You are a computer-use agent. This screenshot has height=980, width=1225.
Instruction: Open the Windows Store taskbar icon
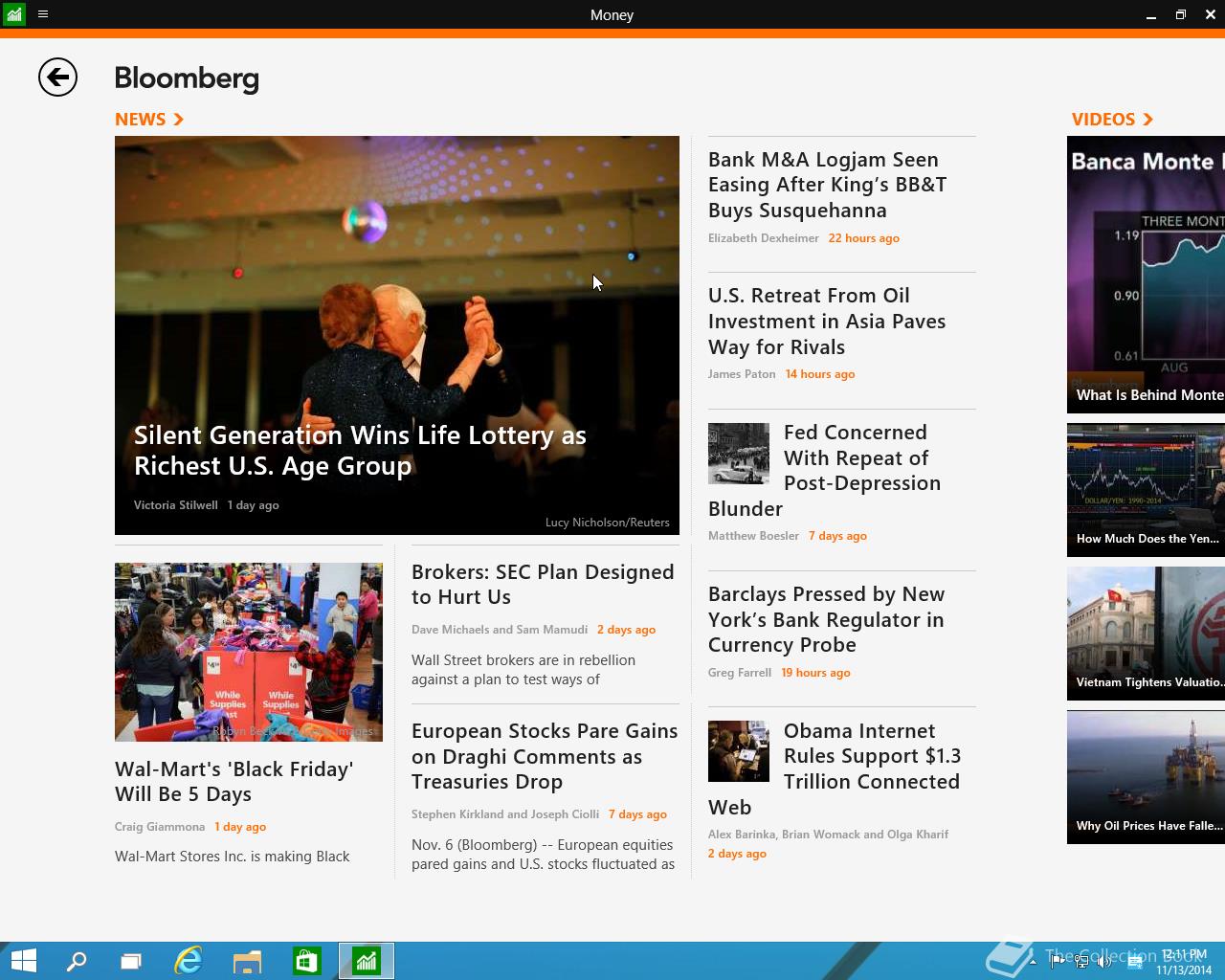(x=307, y=961)
